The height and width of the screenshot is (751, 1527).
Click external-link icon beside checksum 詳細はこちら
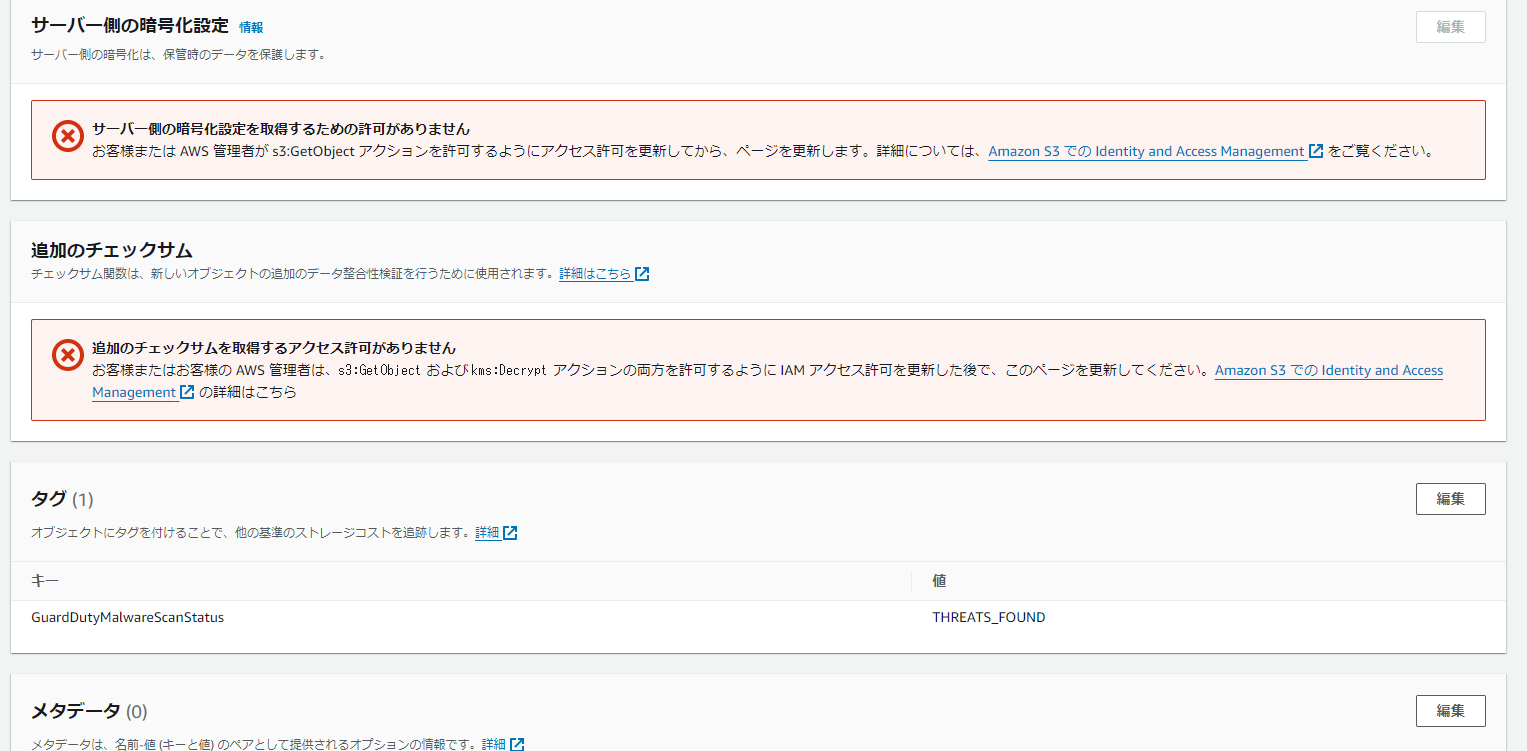(642, 273)
